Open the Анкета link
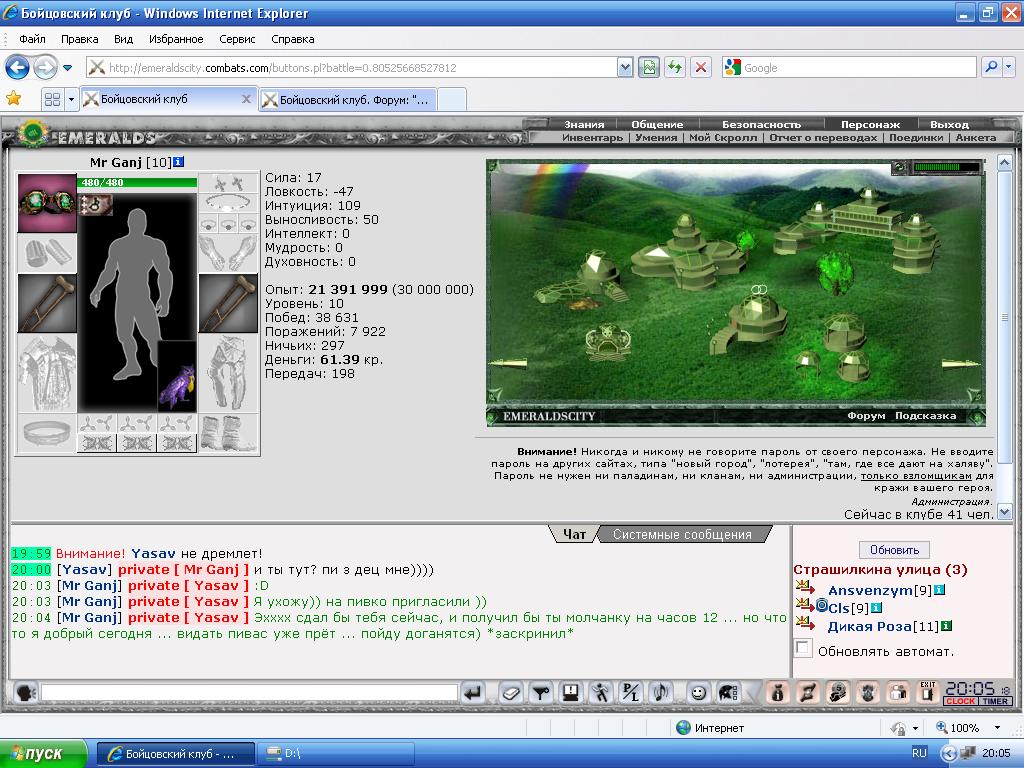Screen dimensions: 1024x768 coord(976,138)
